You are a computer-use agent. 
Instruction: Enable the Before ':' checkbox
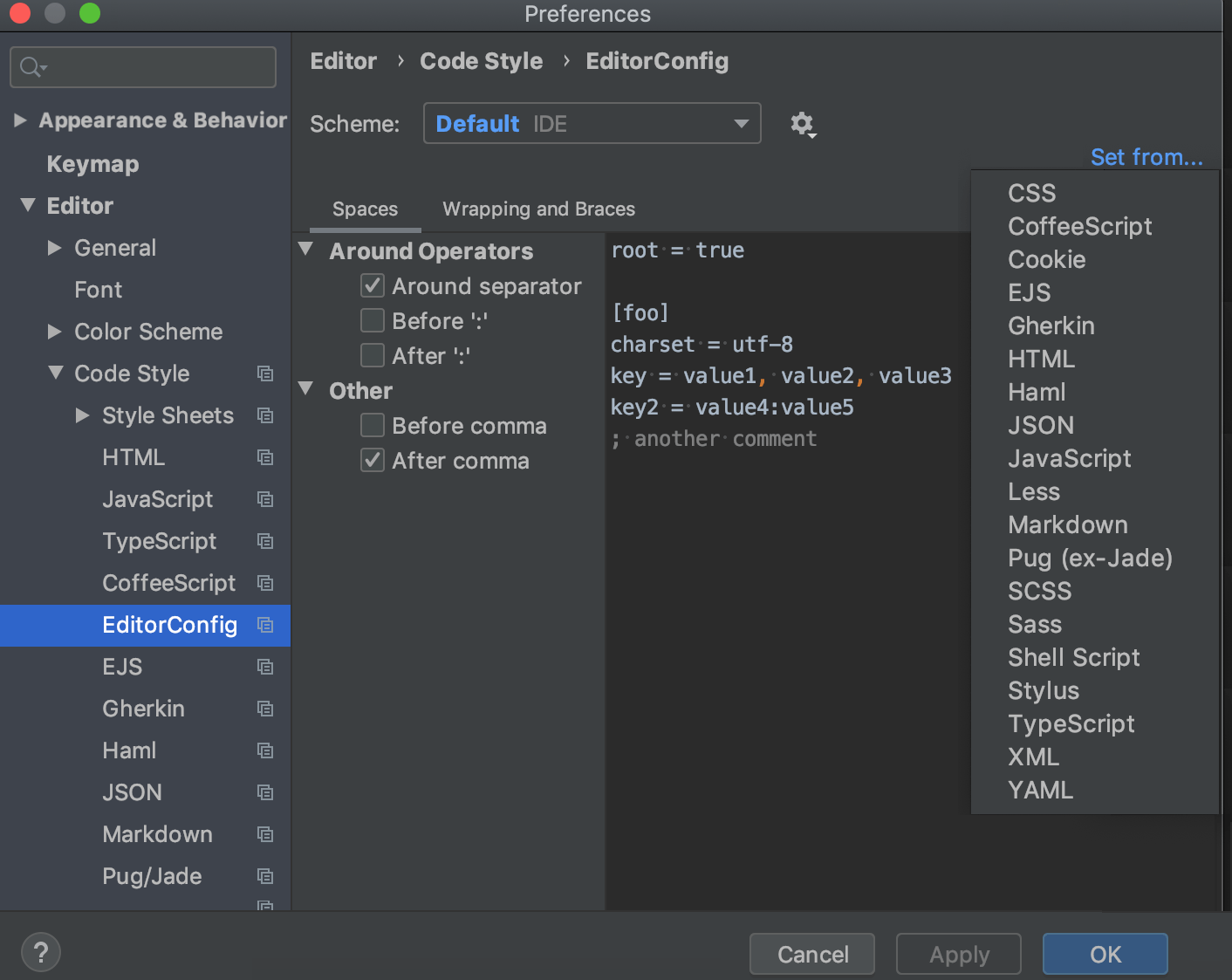tap(373, 320)
